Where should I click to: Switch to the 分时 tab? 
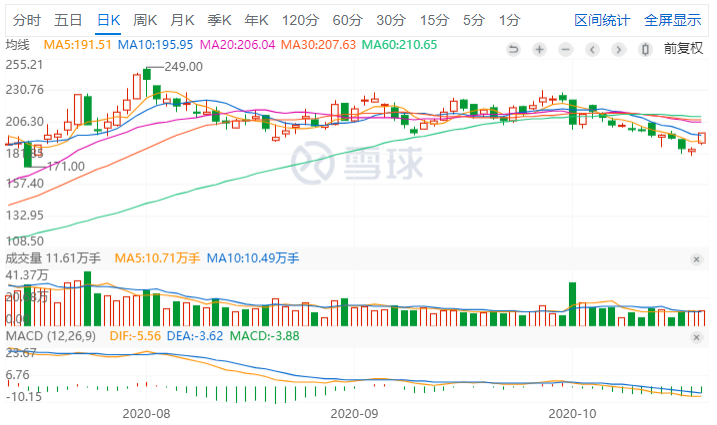[x=27, y=20]
